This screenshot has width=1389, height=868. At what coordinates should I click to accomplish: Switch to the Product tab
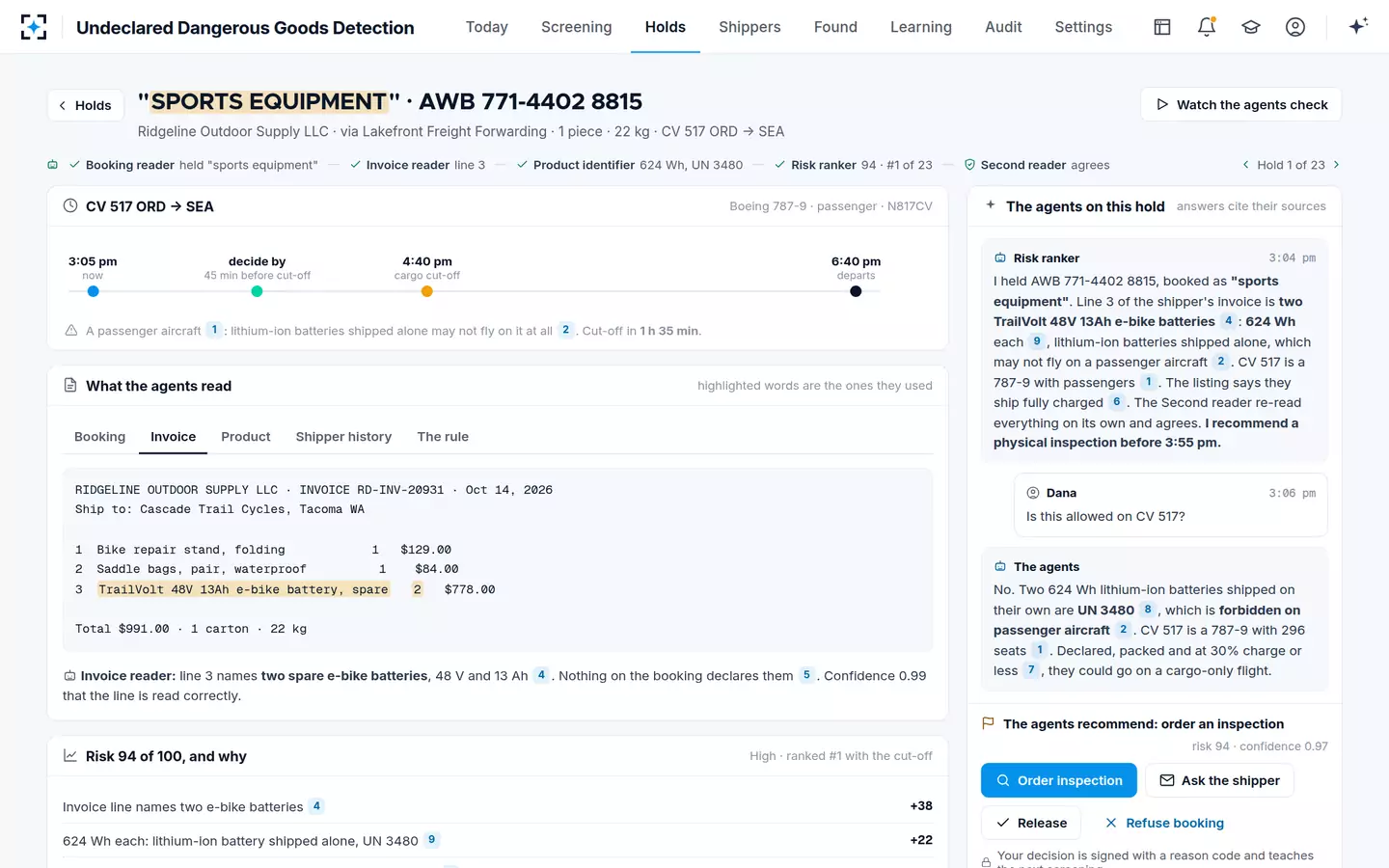point(246,437)
